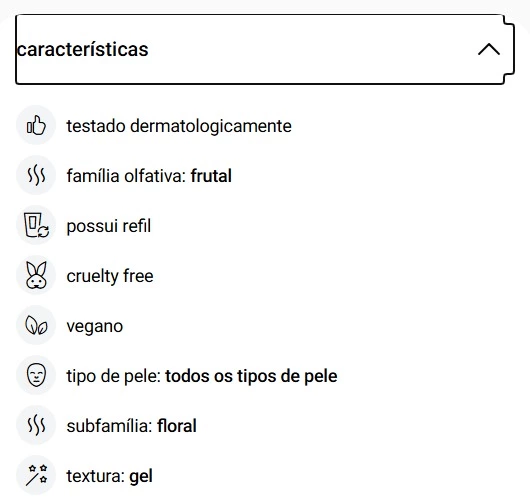Click 'todos os tipos de pele' value
530x499 pixels.
pos(251,376)
